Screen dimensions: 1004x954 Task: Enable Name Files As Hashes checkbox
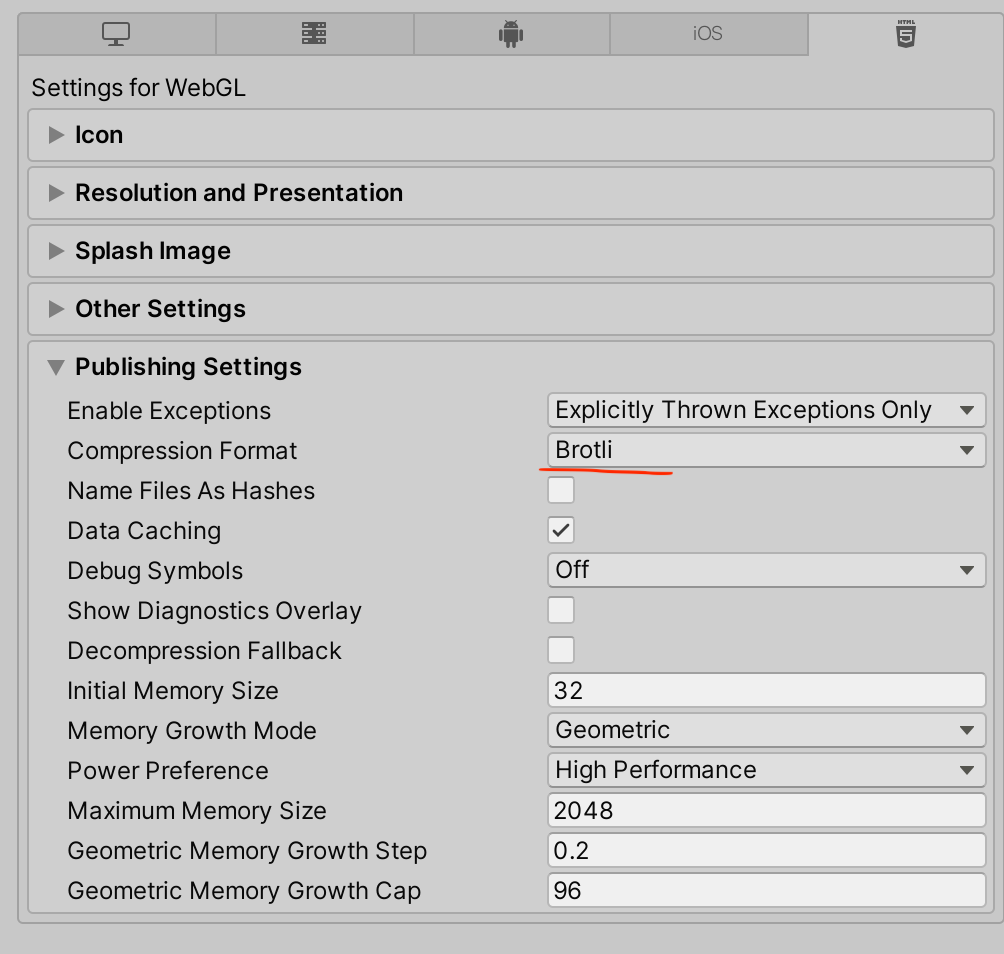pos(561,490)
